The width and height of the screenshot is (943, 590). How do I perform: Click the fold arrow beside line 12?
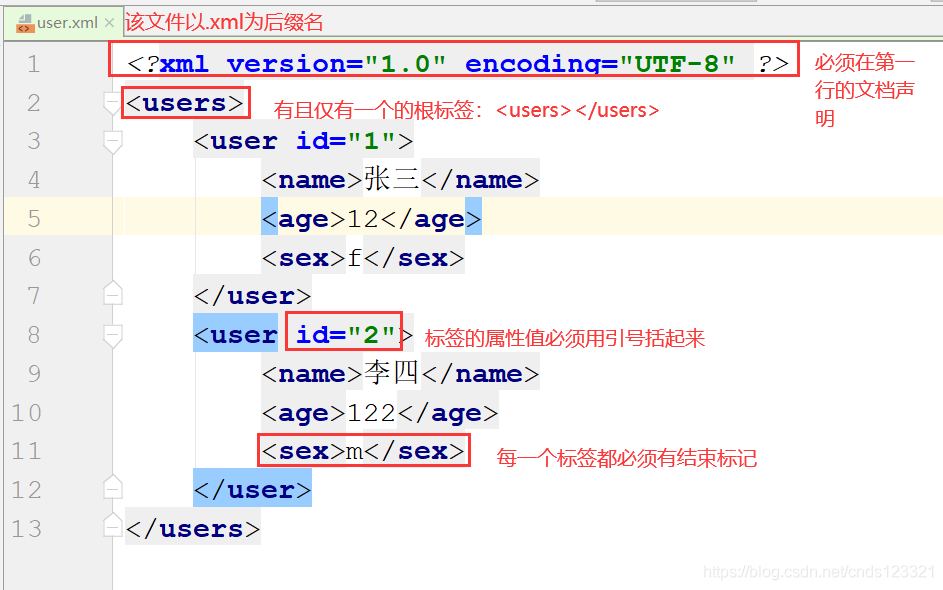click(112, 489)
